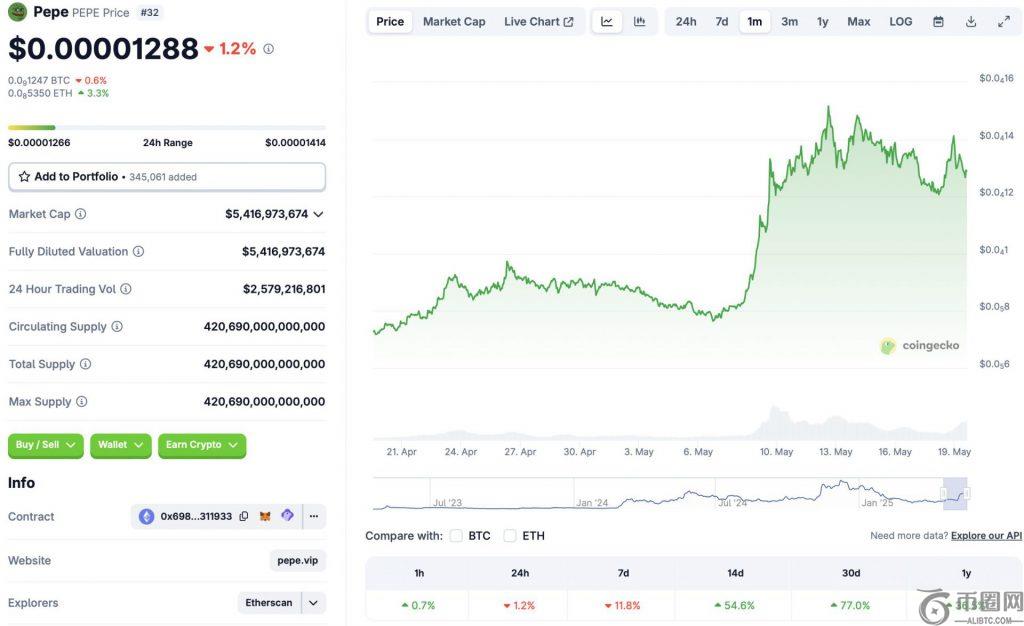Click the Market Cap info icon

pos(81,214)
